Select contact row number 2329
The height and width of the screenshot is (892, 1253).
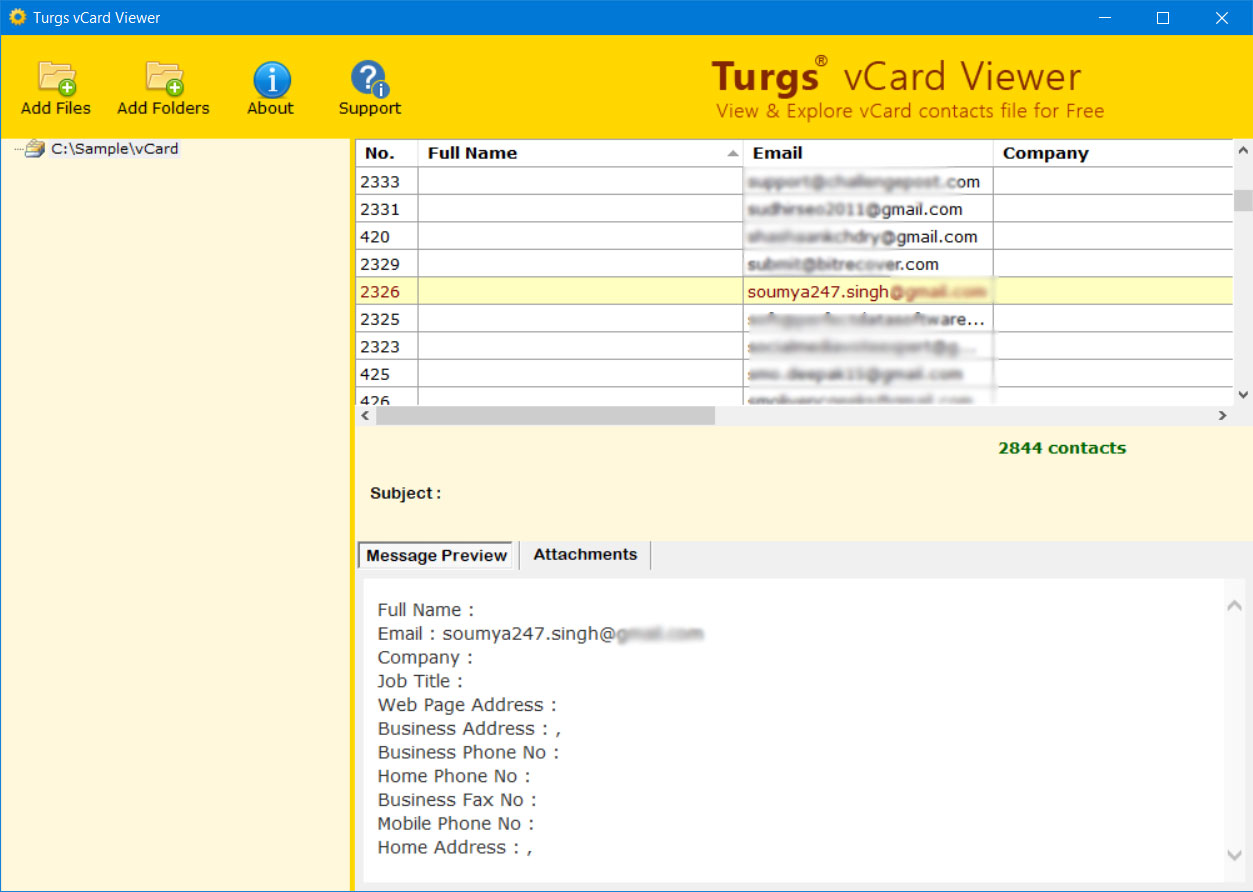point(795,264)
